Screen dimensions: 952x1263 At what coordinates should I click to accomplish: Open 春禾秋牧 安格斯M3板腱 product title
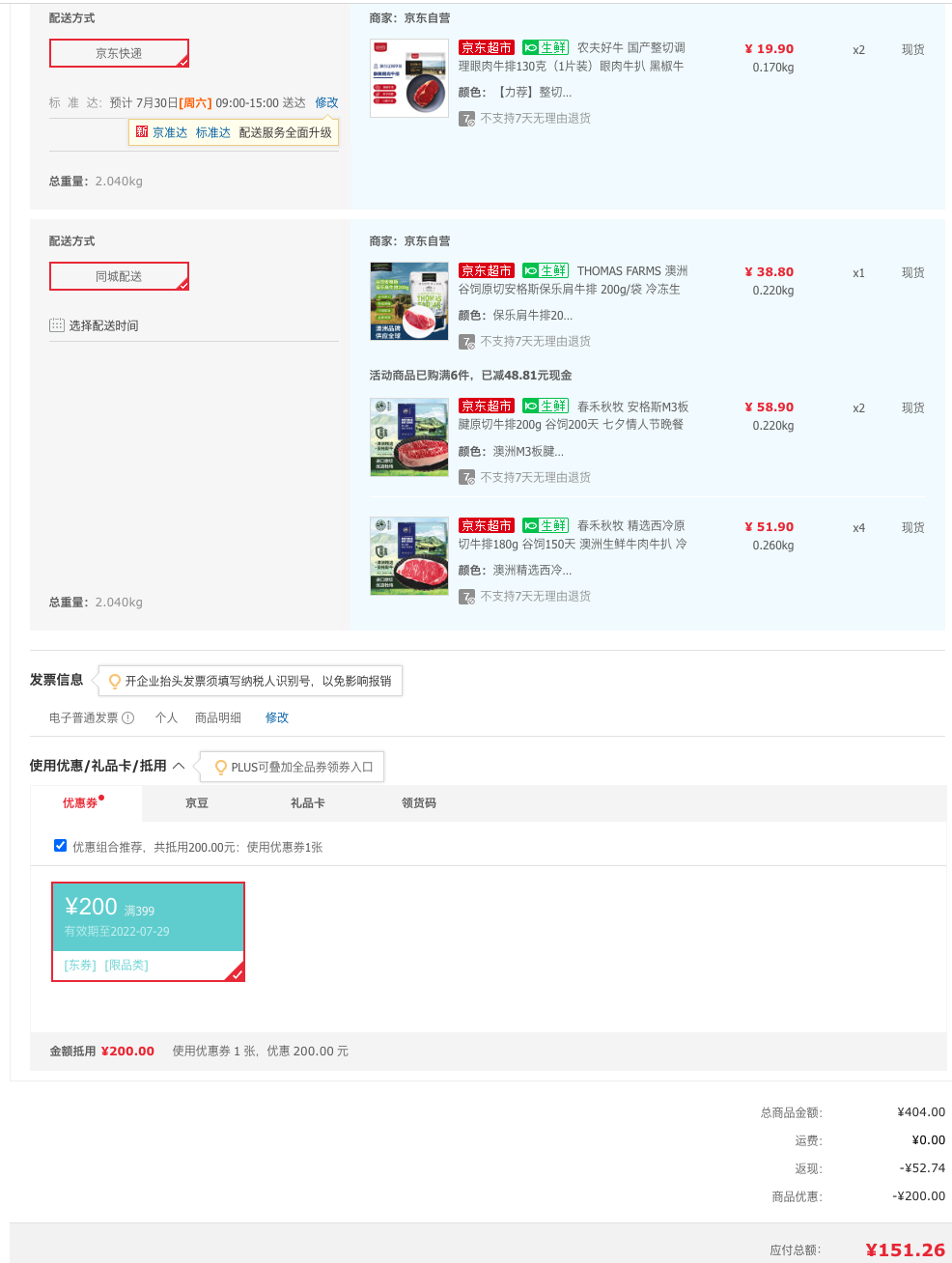point(574,415)
